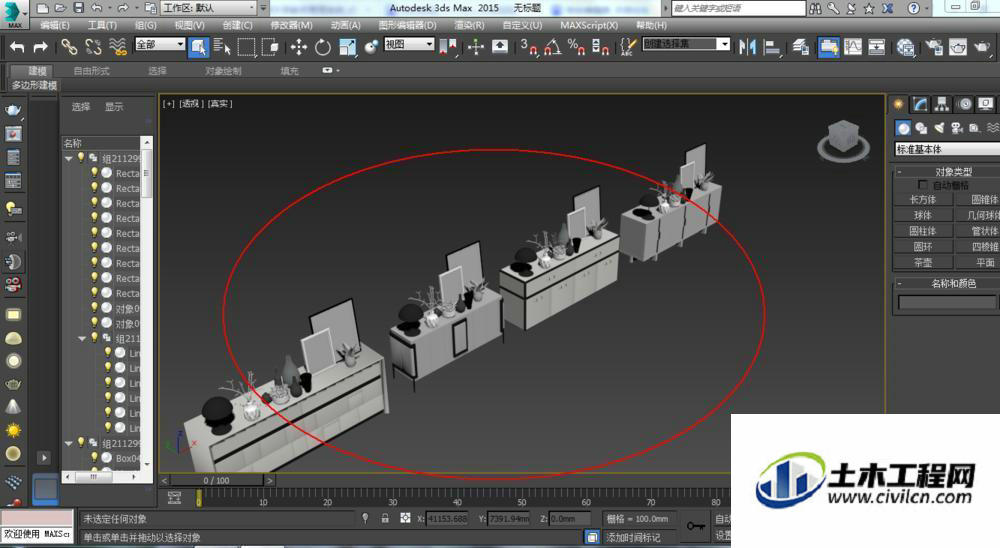This screenshot has width=1000, height=548.
Task: Click the Bind to Space Warp icon
Action: (x=118, y=47)
